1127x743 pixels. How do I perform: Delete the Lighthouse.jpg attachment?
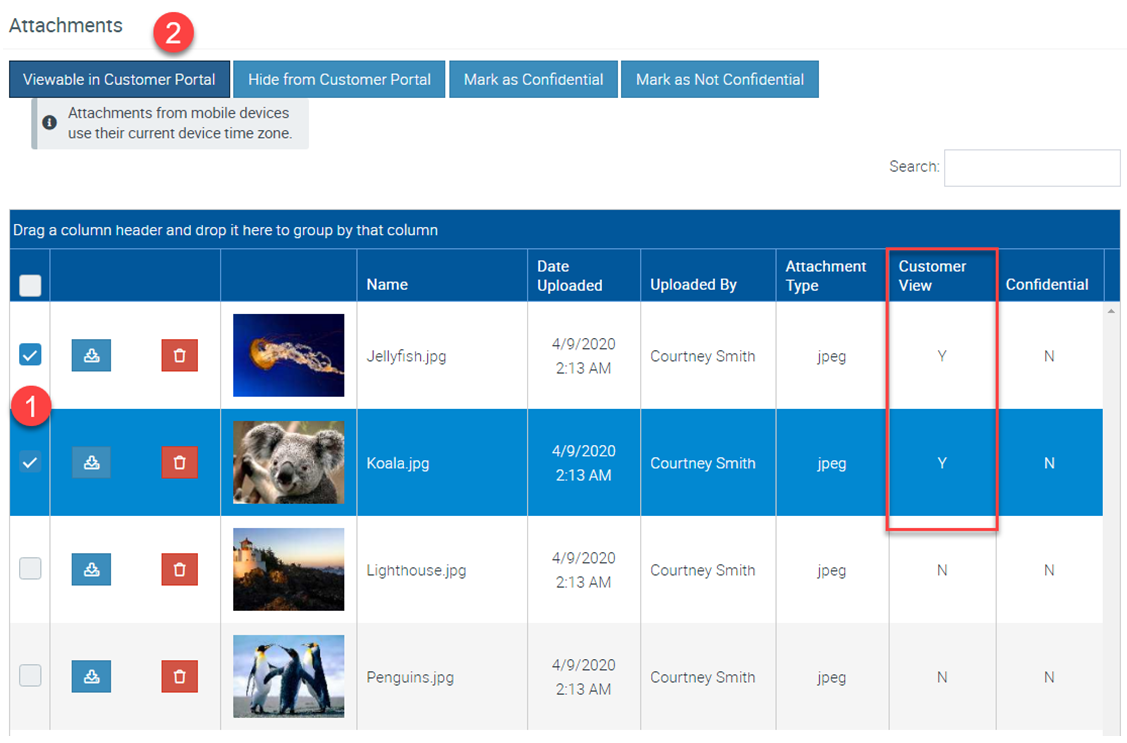pos(180,569)
